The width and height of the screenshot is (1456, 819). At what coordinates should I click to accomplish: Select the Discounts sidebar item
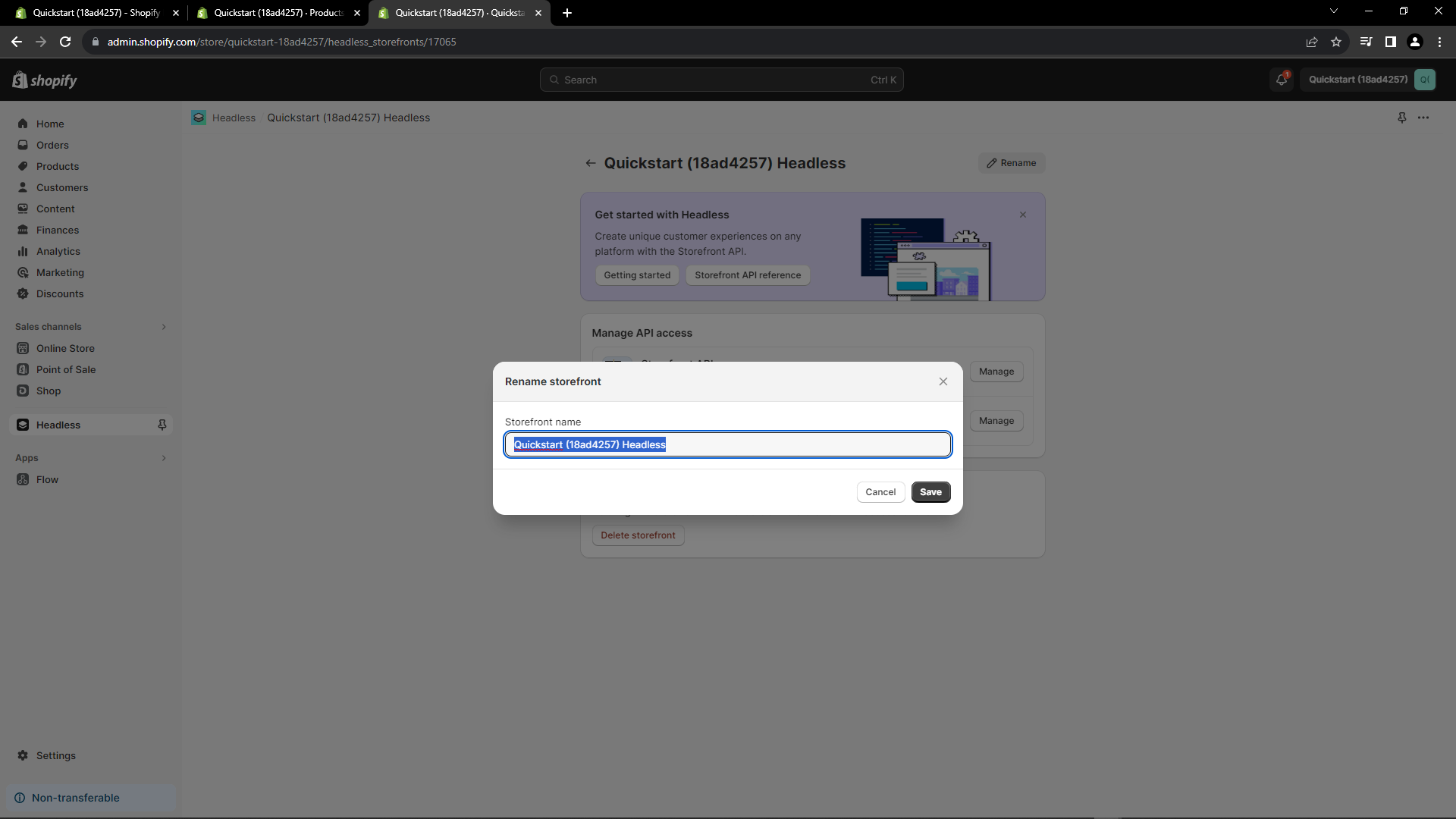[x=59, y=293]
